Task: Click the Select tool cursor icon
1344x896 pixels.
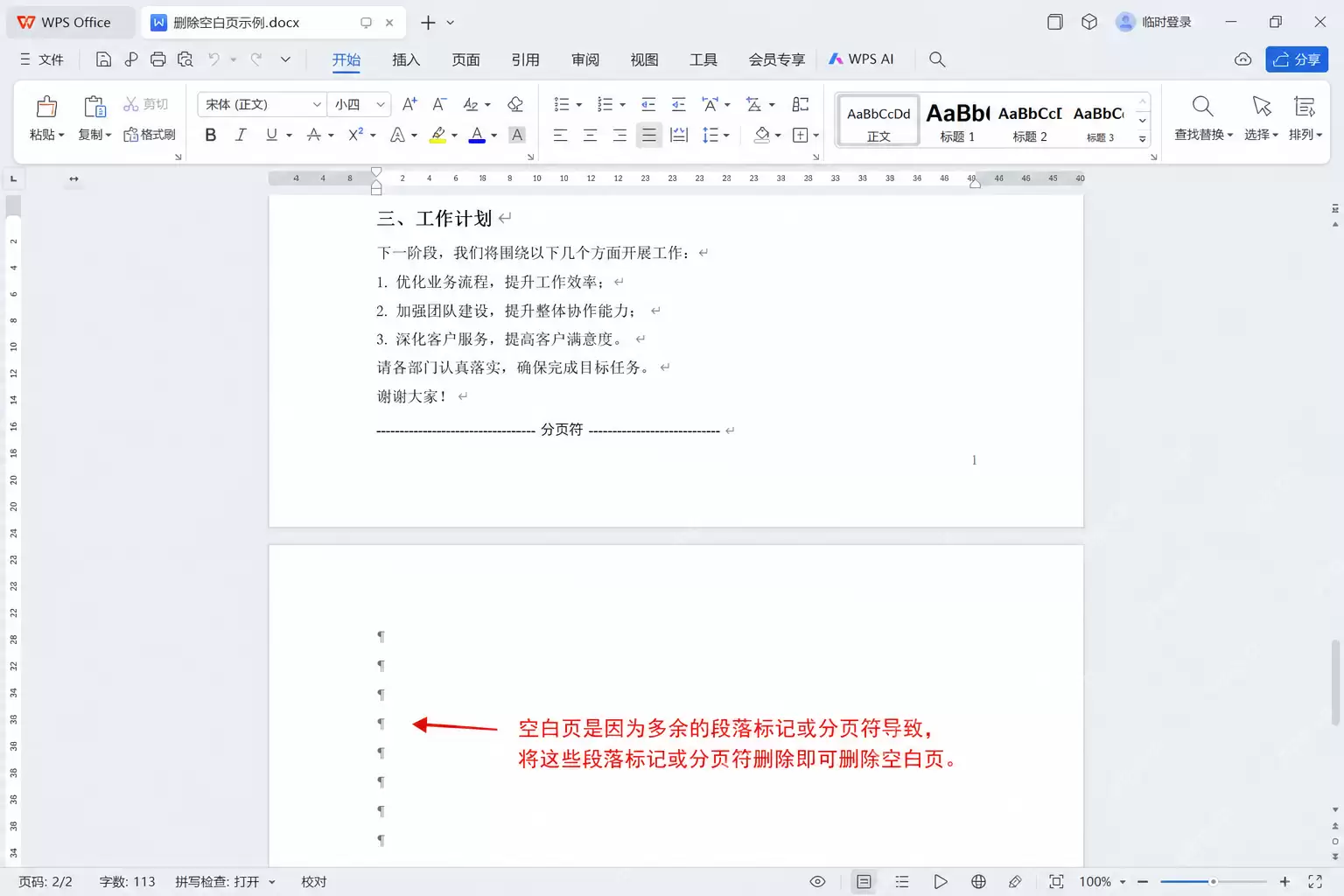Action: click(x=1261, y=107)
